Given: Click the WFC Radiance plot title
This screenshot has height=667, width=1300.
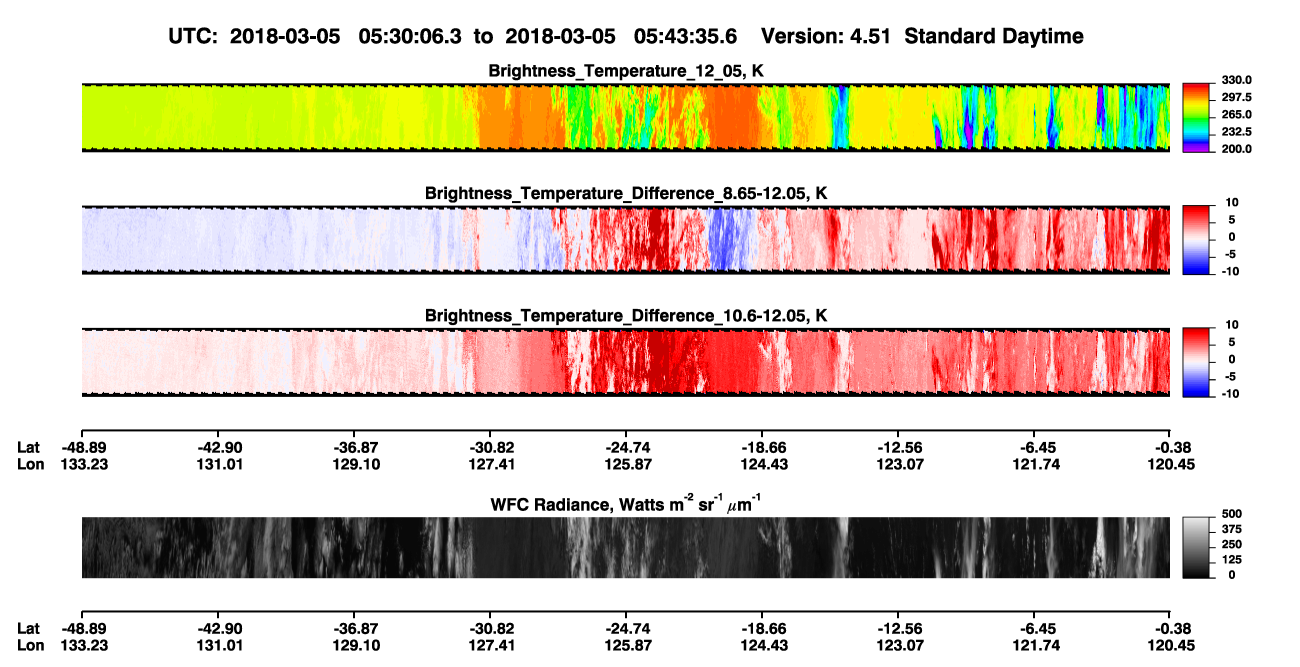Looking at the screenshot, I should [x=625, y=500].
